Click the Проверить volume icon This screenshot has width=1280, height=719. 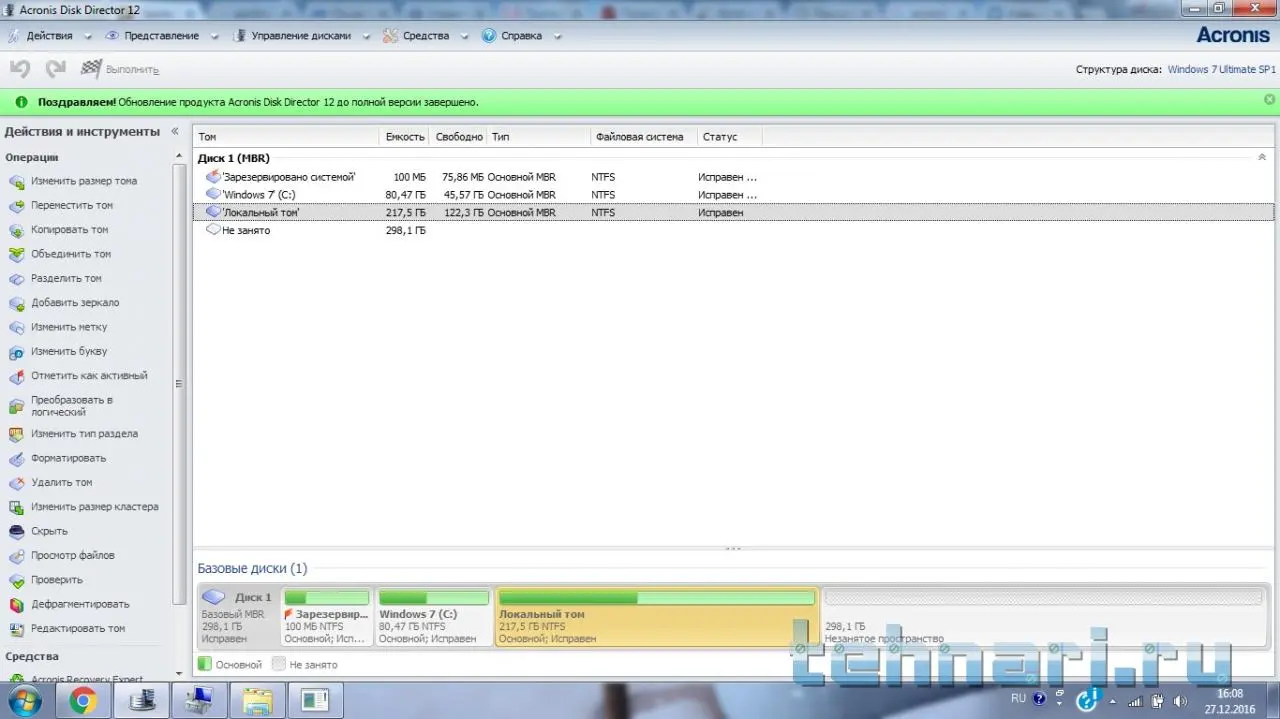[x=16, y=580]
